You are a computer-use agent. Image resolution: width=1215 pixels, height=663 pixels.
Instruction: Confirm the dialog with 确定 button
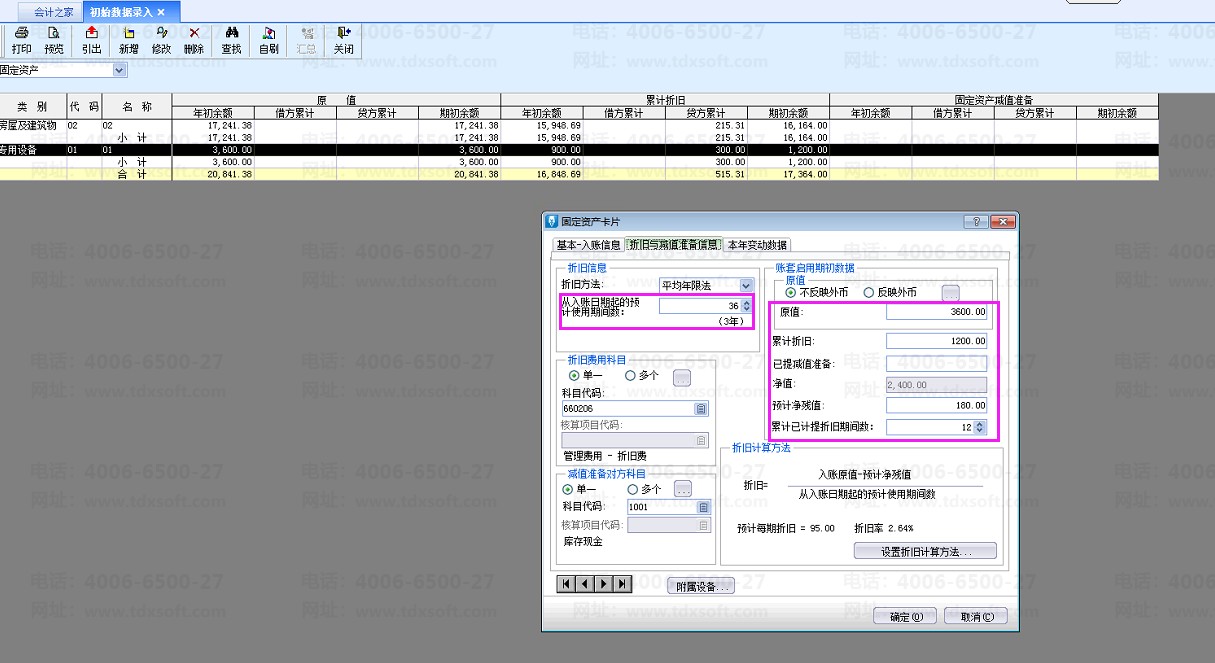[905, 617]
